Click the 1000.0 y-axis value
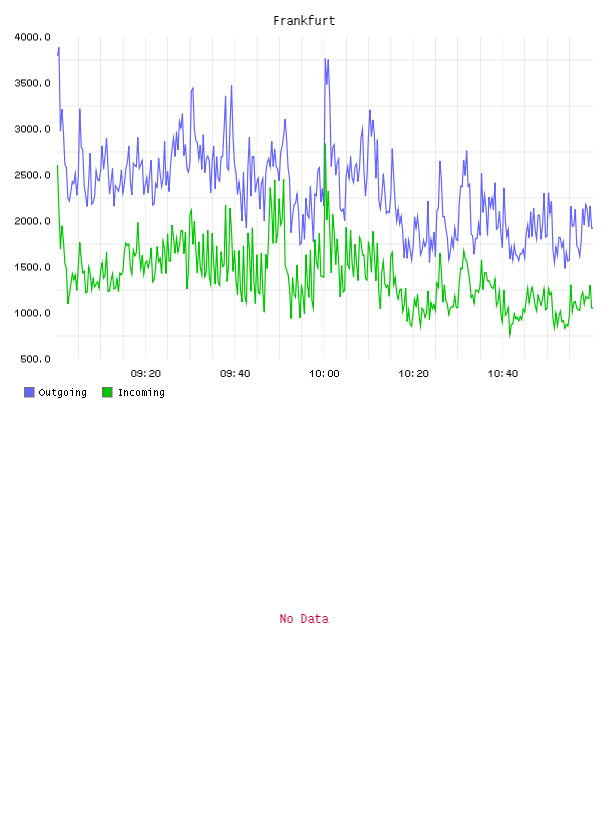Viewport: 608px width, 816px height. click(32, 313)
